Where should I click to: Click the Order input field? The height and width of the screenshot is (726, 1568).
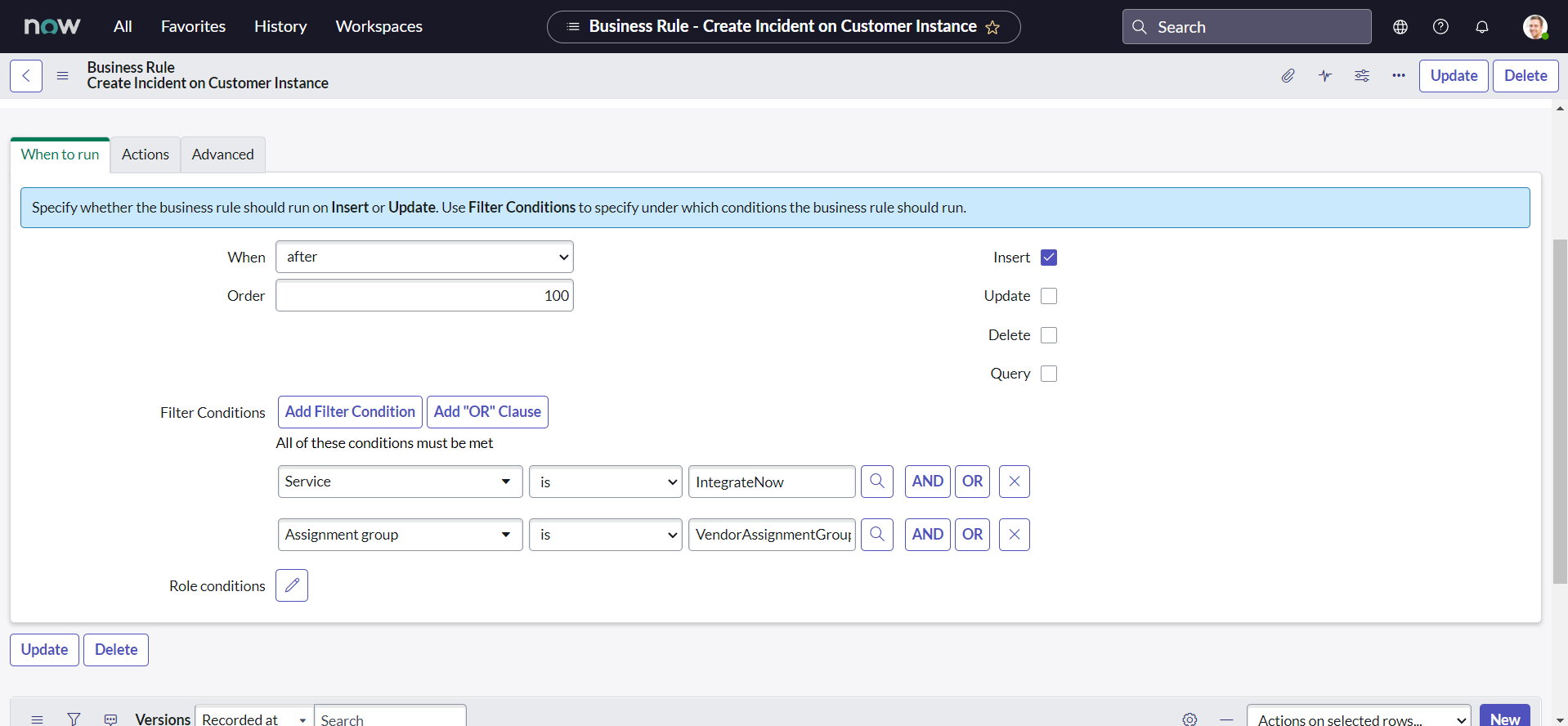coord(424,295)
